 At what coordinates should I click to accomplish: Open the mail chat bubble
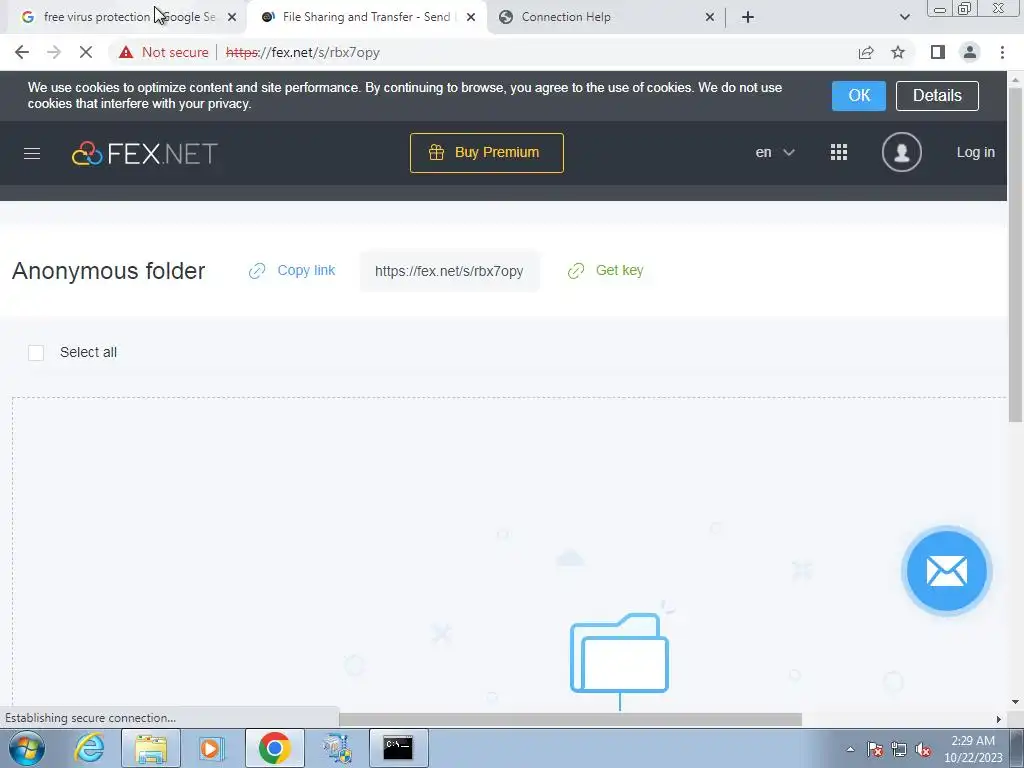point(946,571)
